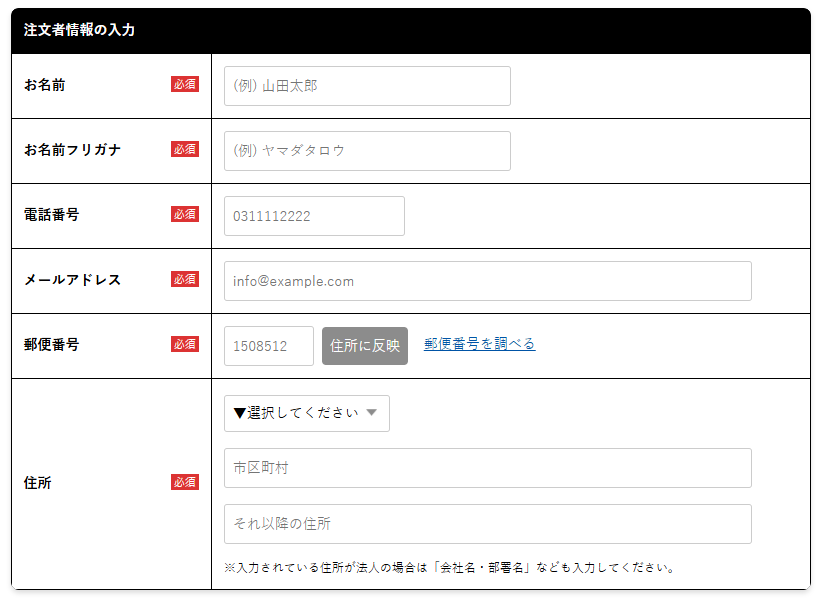Click the メールアドレス row label
The image size is (828, 607).
(x=72, y=280)
